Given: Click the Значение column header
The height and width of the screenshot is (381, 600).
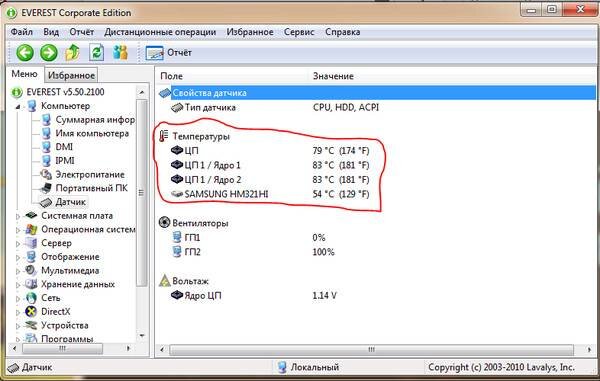Looking at the screenshot, I should coord(333,76).
